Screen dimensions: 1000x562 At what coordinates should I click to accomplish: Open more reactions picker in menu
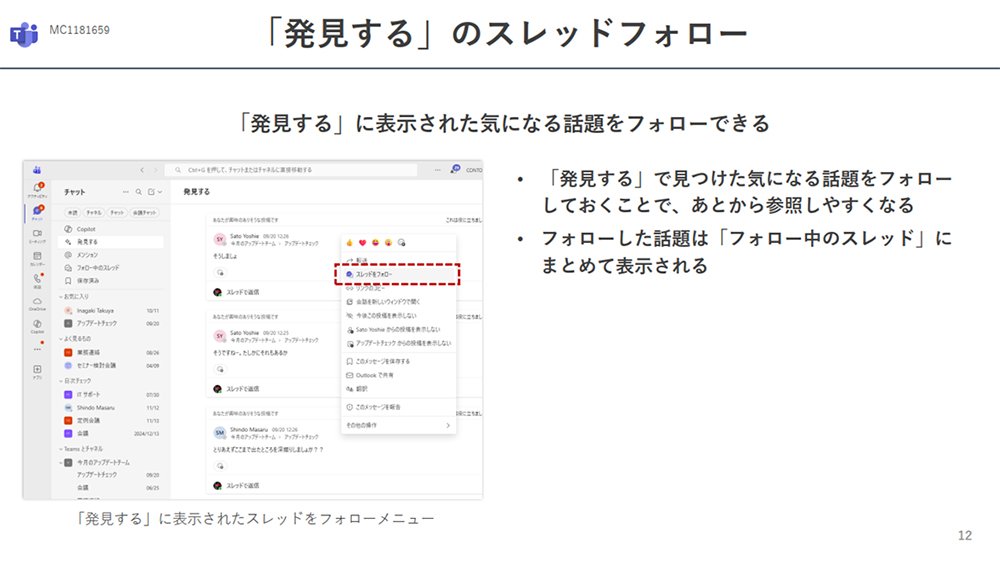[x=401, y=242]
